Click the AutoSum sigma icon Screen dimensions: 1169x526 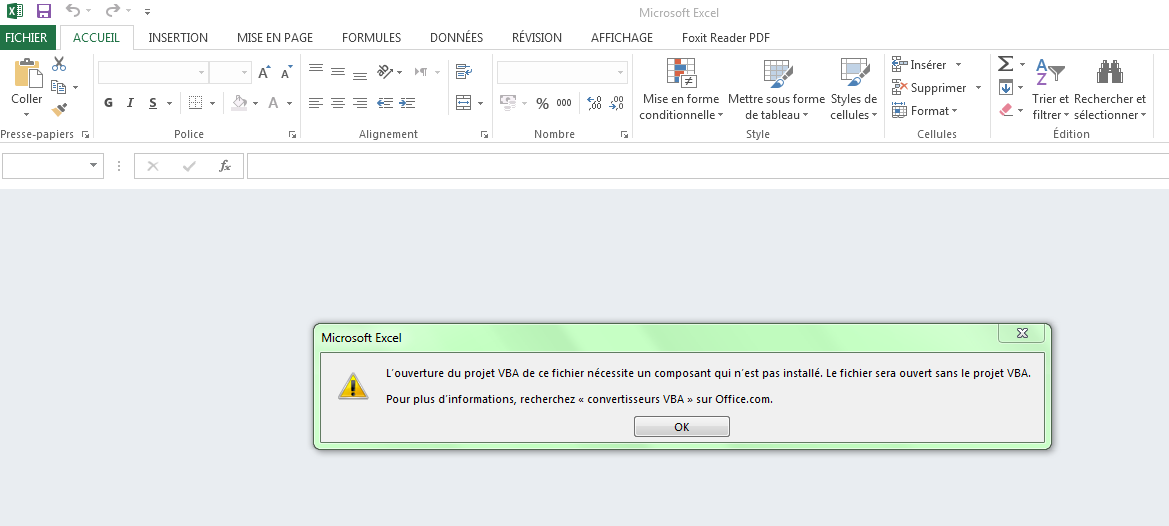(1006, 64)
